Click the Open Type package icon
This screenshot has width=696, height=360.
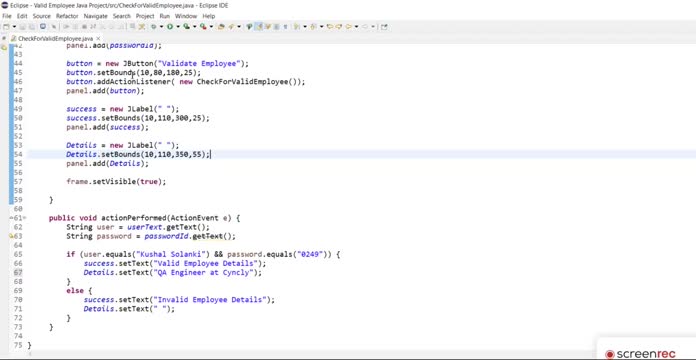[x=221, y=27]
